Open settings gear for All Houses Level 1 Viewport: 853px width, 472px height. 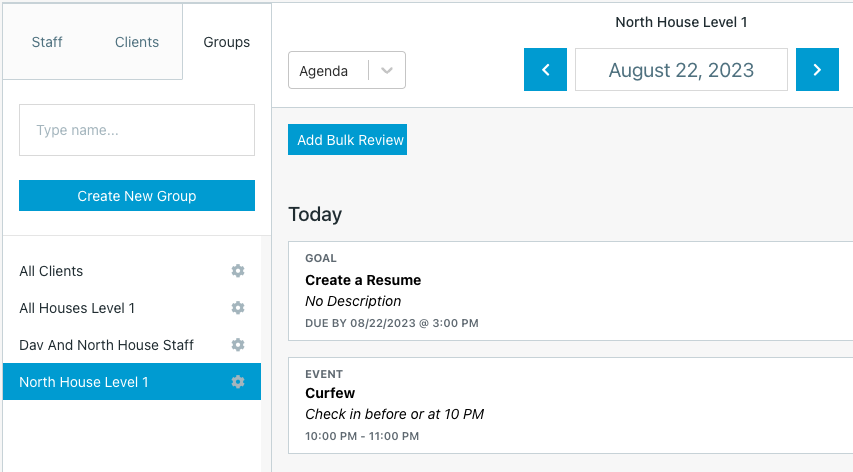coord(238,308)
